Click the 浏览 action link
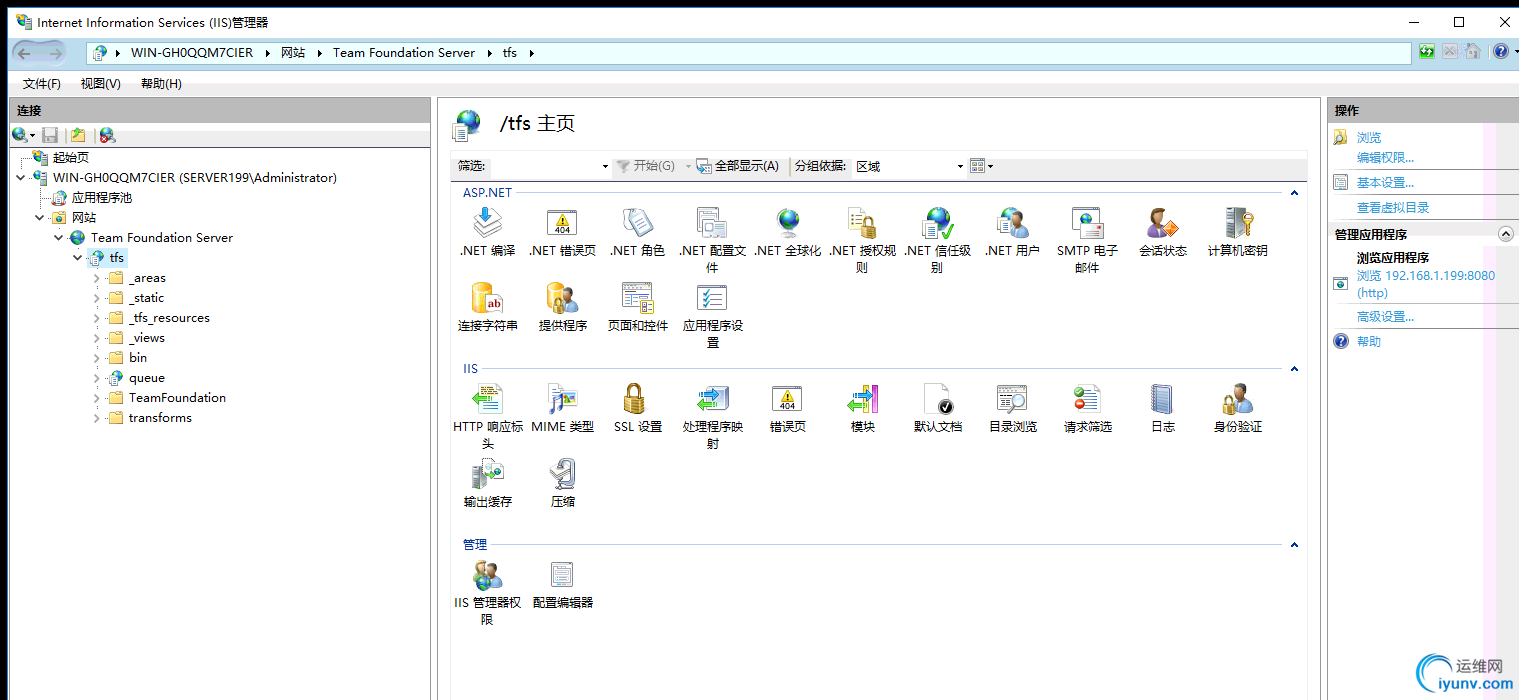Screen dimensions: 1519x700 pyautogui.click(x=1369, y=138)
